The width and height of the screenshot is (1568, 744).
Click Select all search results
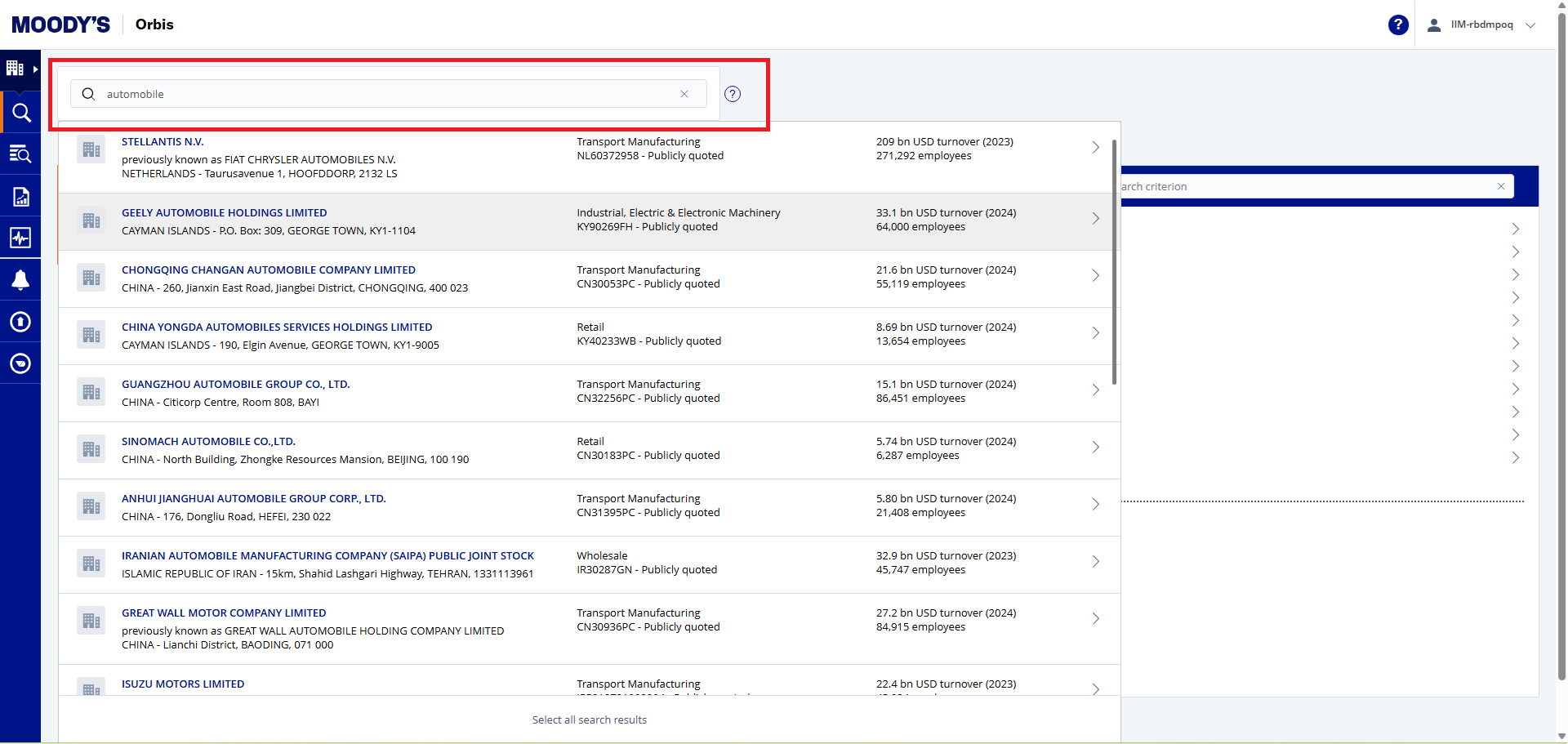tap(589, 719)
